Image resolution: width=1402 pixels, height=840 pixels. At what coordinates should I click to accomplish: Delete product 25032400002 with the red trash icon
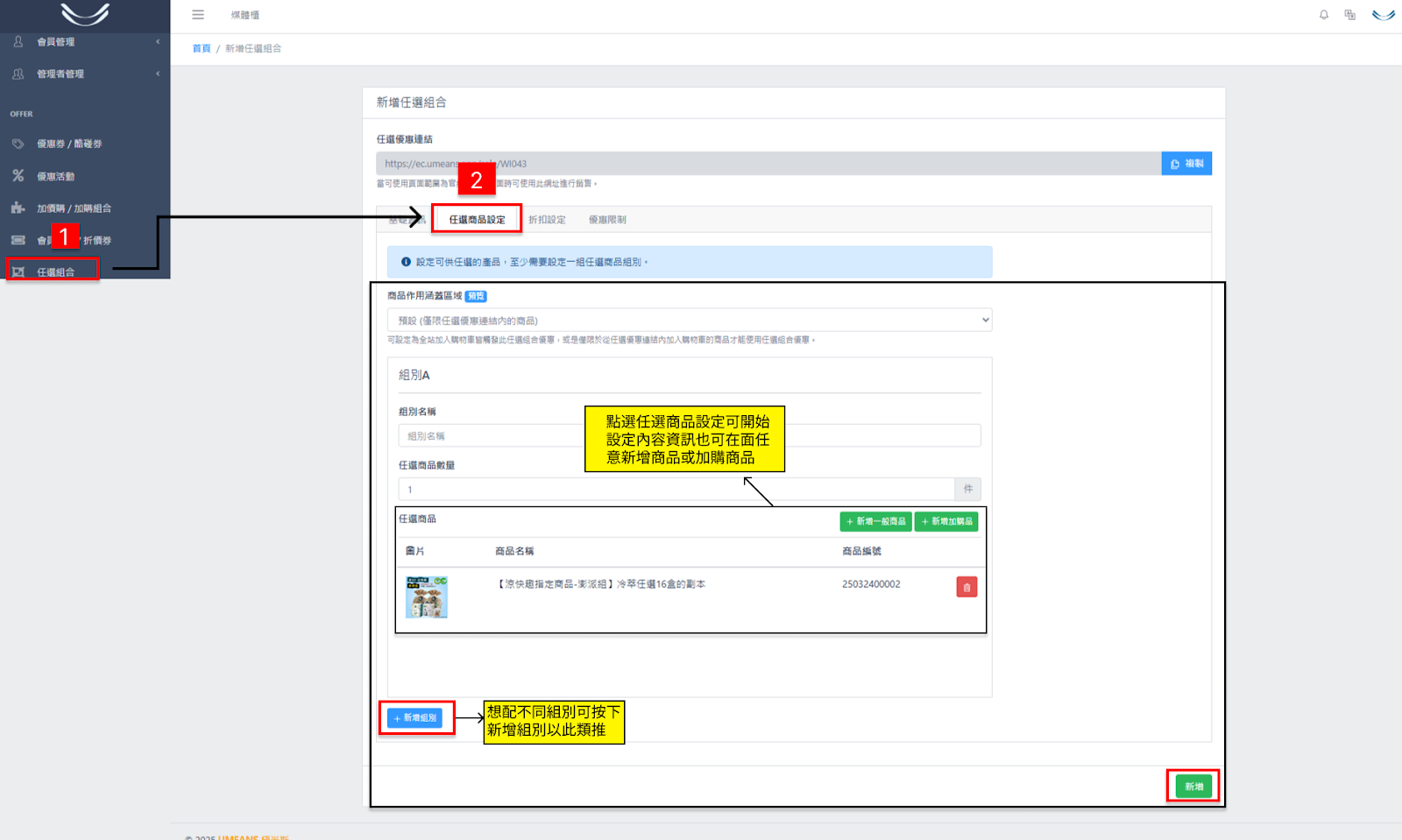point(967,587)
